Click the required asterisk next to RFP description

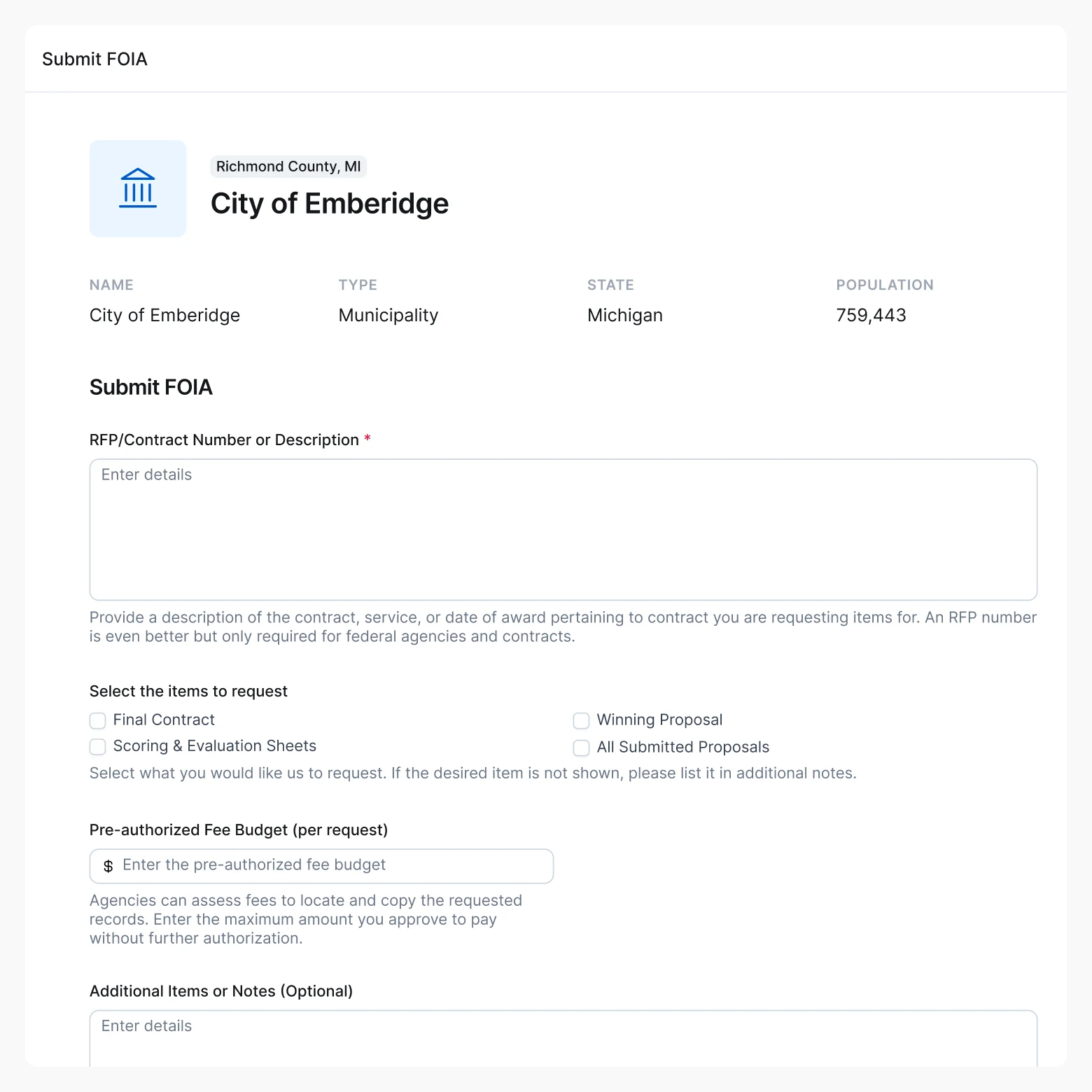pyautogui.click(x=367, y=439)
